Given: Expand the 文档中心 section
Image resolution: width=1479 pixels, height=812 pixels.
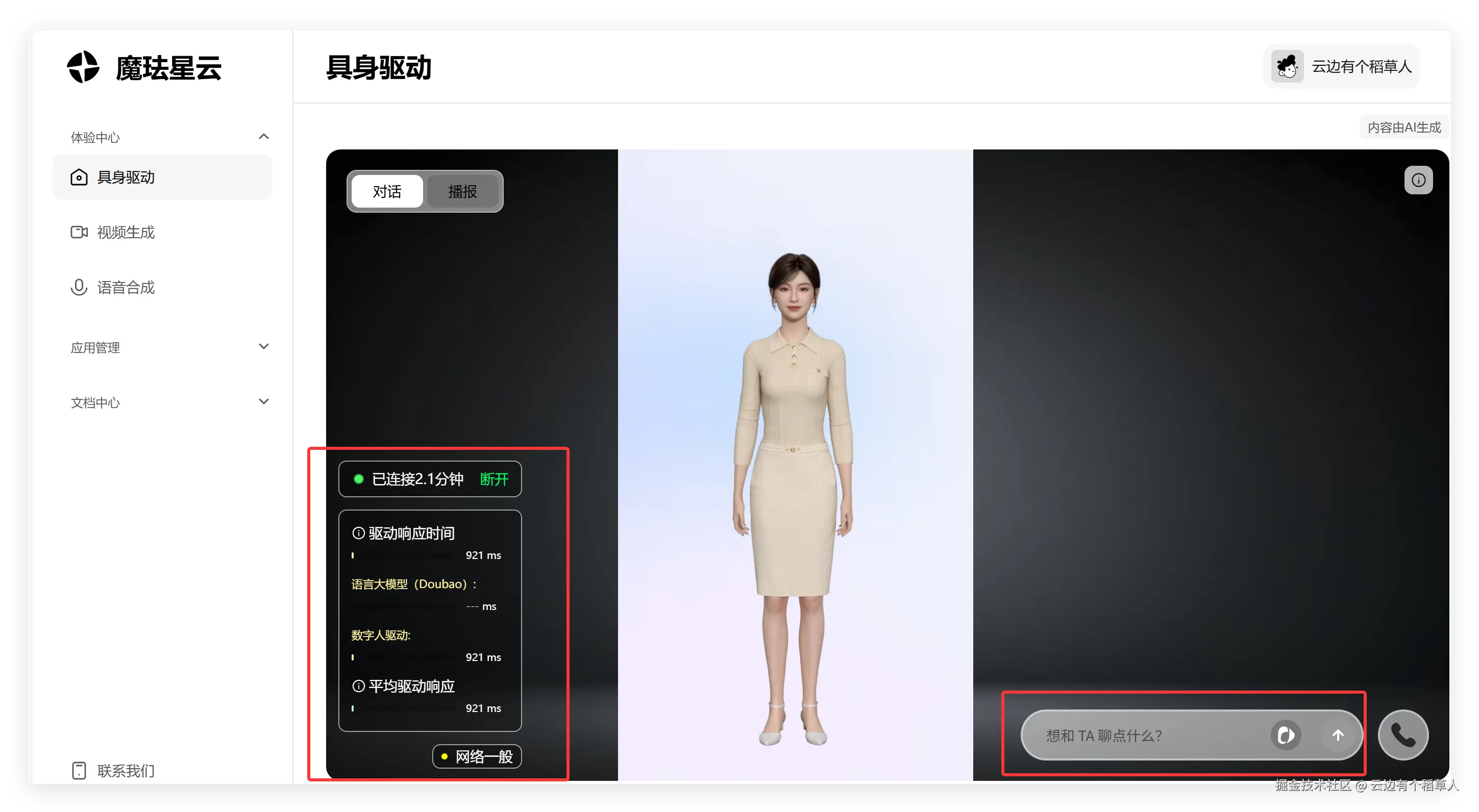Looking at the screenshot, I should [263, 402].
